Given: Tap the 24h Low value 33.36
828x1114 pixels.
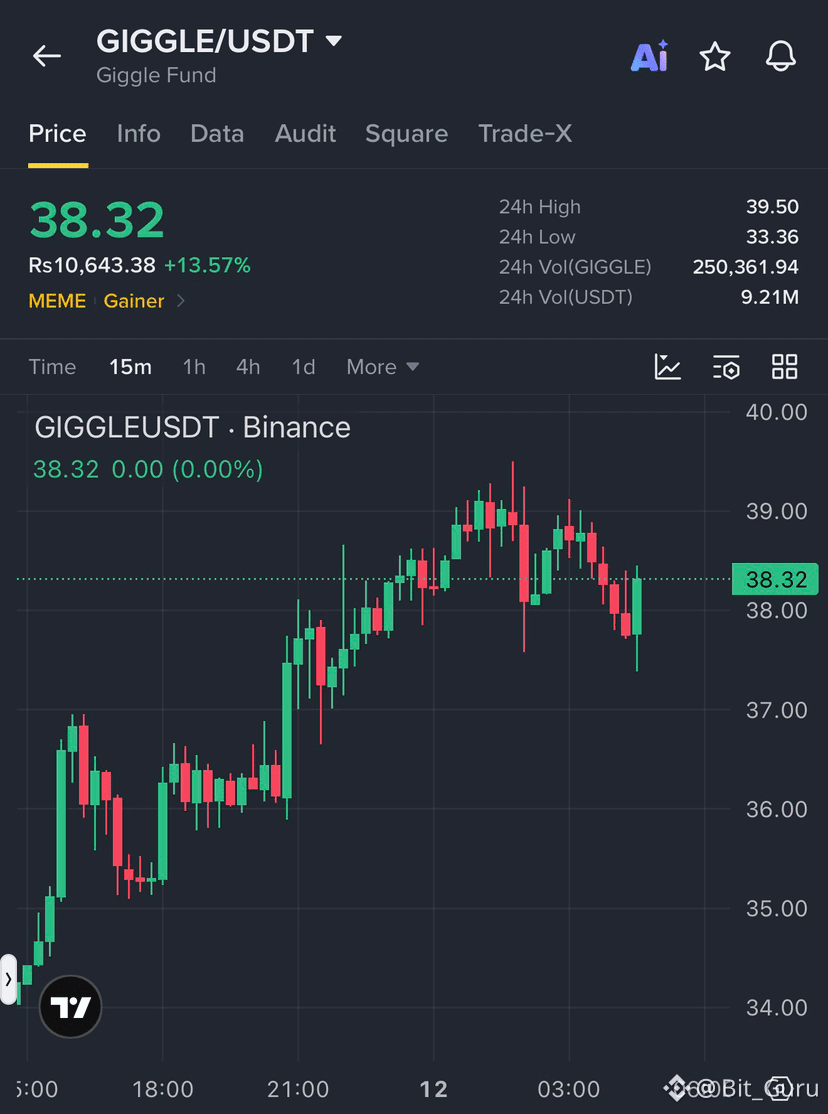Looking at the screenshot, I should point(773,237).
